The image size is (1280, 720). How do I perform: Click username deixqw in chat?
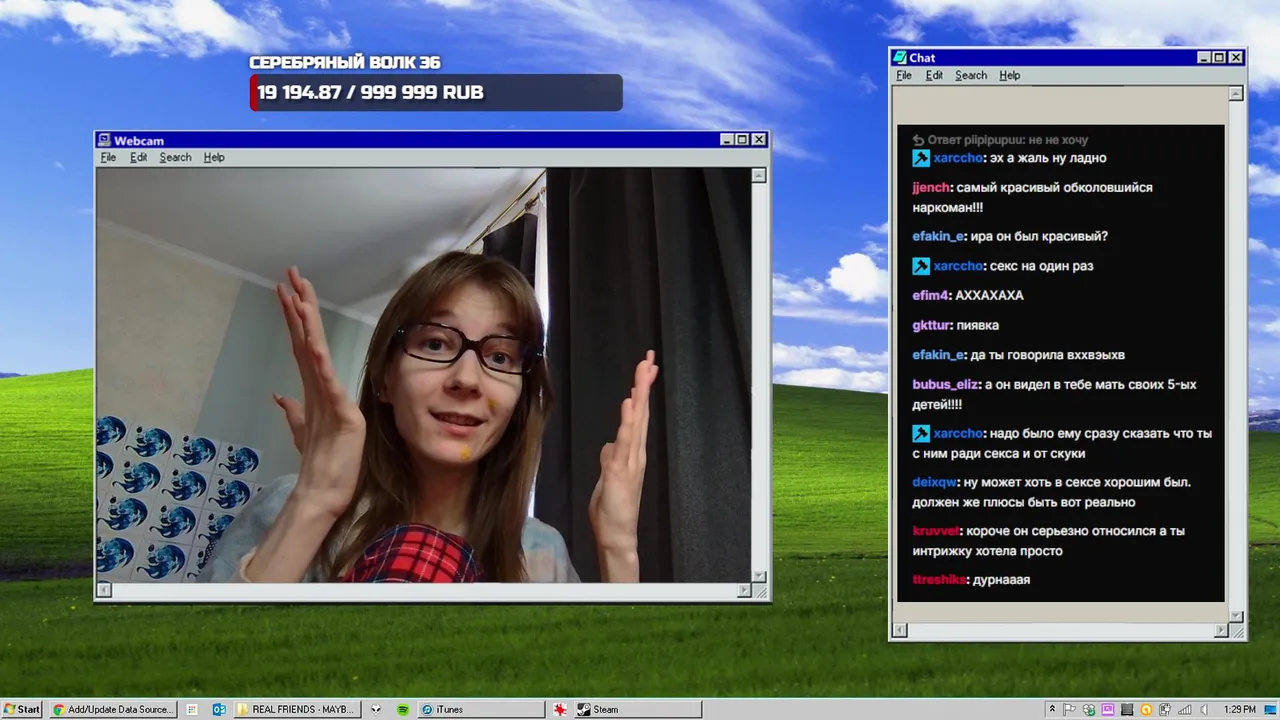(934, 482)
